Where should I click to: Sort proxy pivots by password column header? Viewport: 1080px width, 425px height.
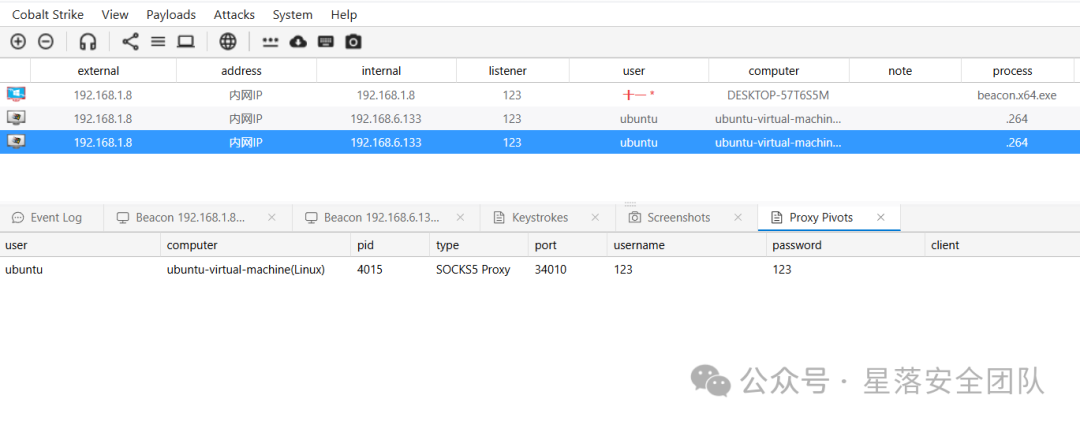click(845, 245)
